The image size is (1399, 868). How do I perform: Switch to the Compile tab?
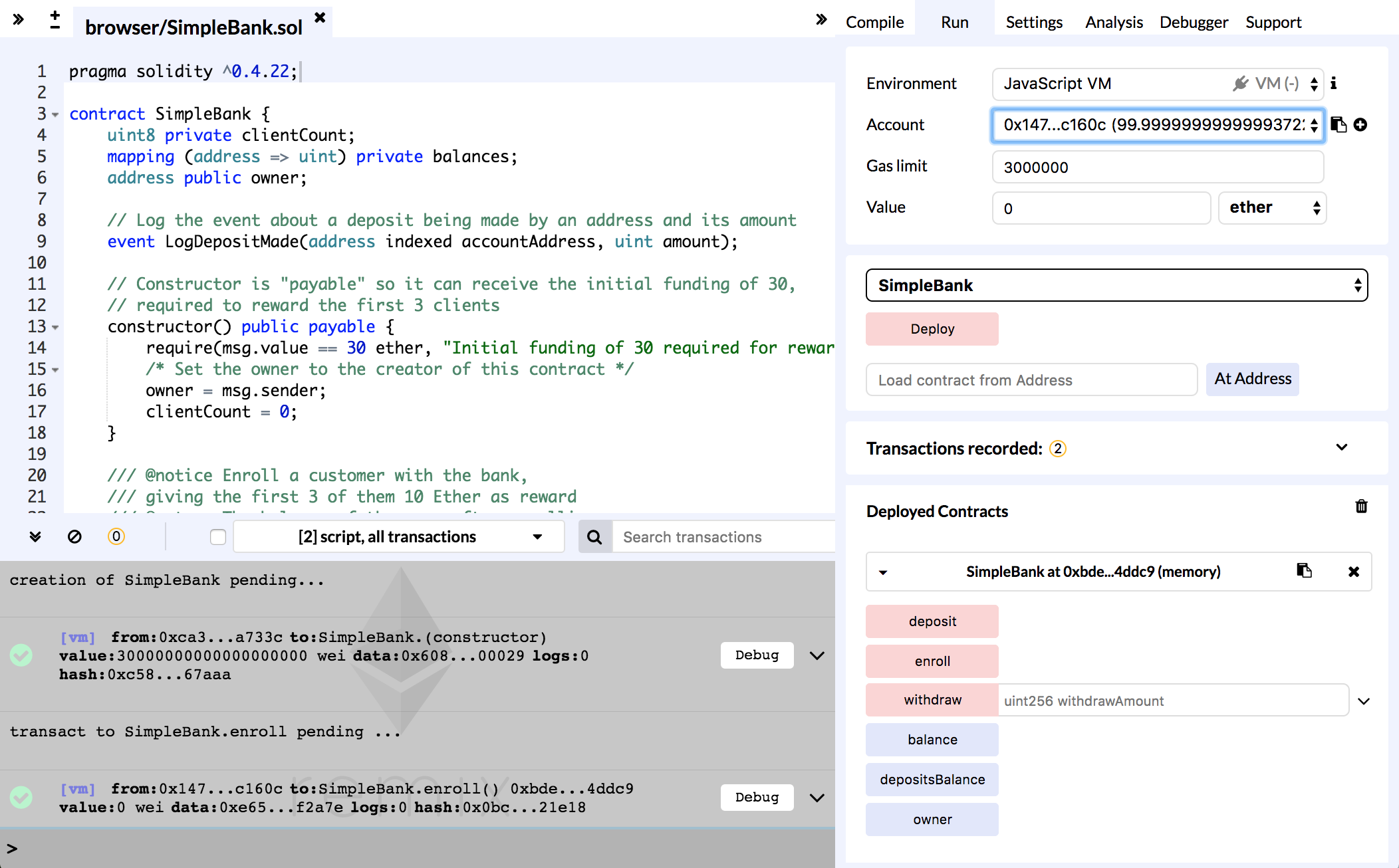point(874,22)
